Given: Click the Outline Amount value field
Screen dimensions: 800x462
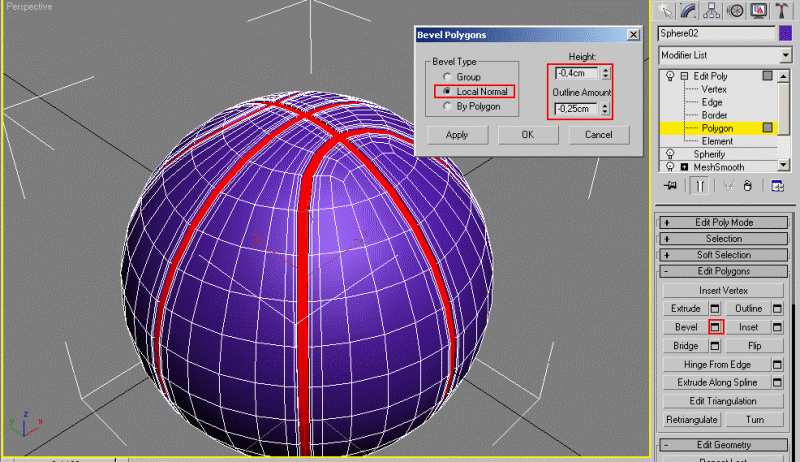Looking at the screenshot, I should (577, 109).
